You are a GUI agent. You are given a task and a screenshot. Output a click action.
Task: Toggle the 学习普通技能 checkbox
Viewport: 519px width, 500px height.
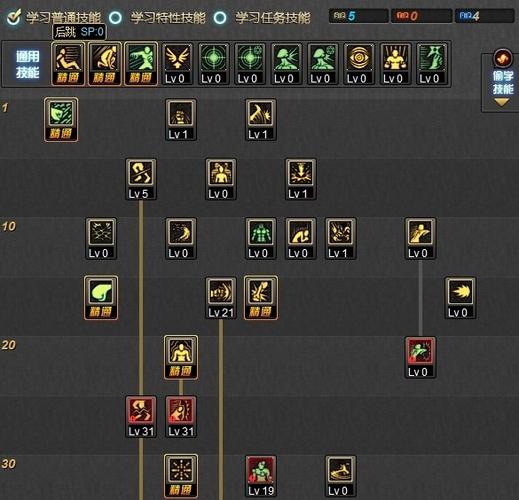14,17
